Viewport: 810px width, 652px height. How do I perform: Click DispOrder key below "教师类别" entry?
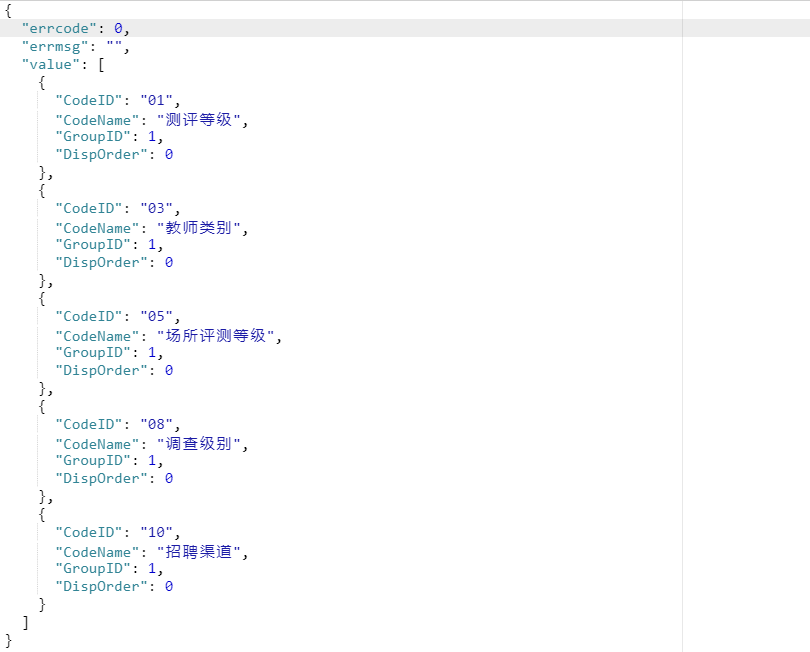tap(101, 262)
